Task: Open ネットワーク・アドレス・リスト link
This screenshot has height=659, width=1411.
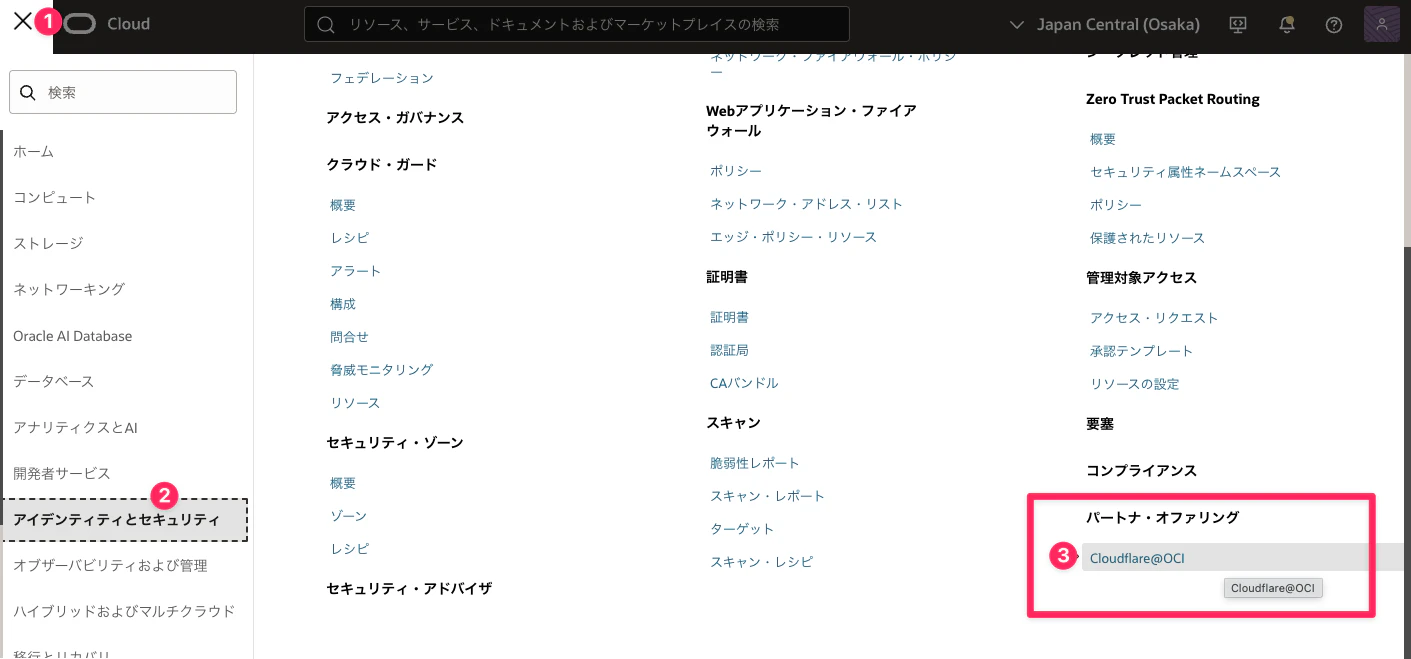Action: (x=806, y=204)
